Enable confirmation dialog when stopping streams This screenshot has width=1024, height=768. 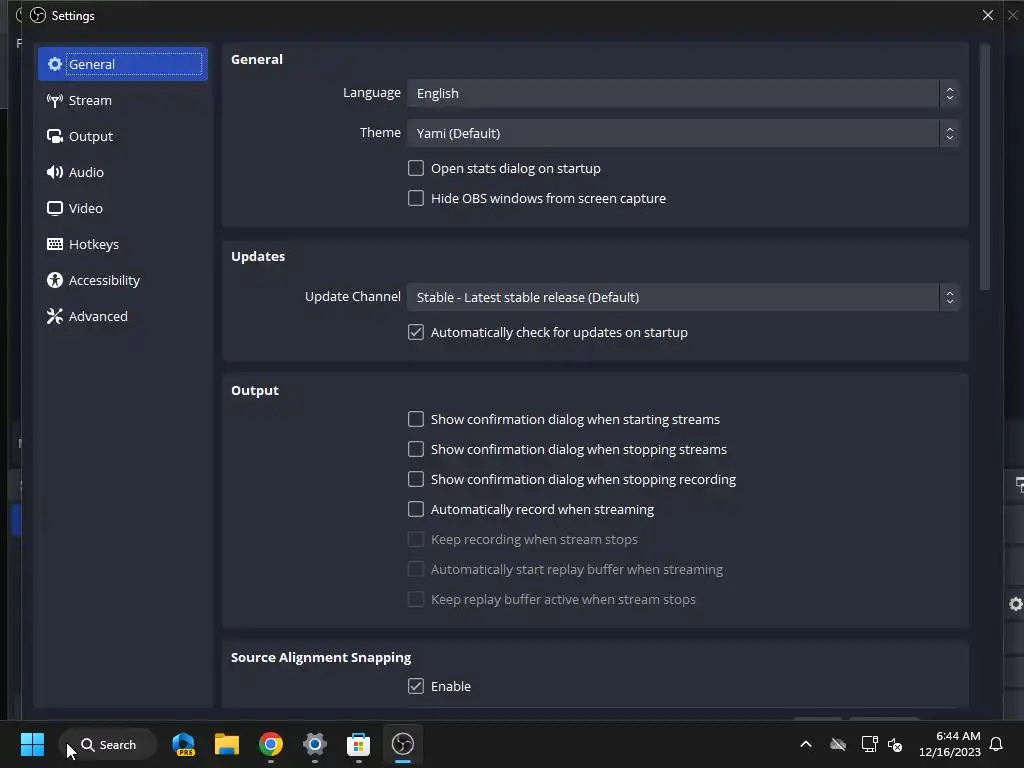(x=415, y=449)
